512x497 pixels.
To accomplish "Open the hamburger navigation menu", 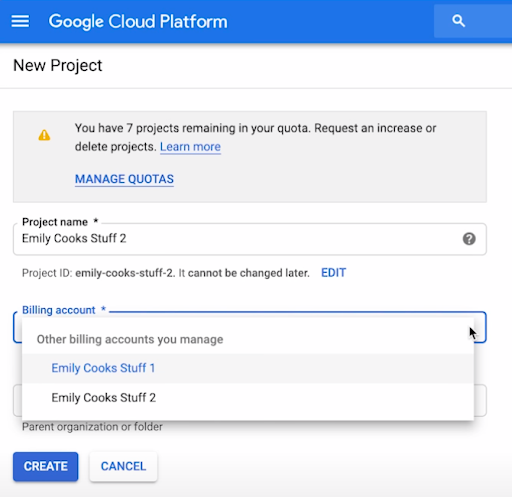I will [x=20, y=21].
